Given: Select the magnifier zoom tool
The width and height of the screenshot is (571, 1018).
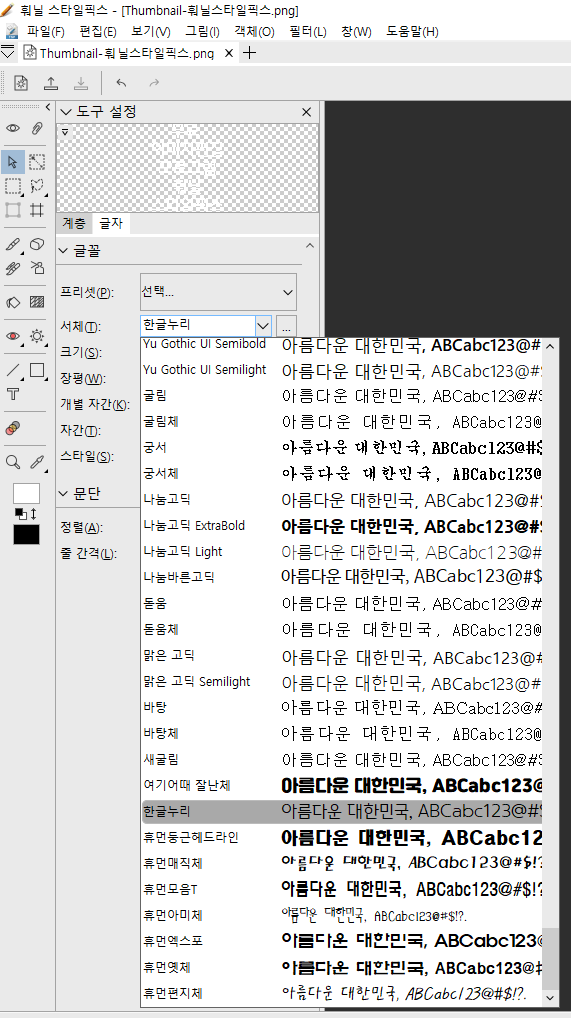Looking at the screenshot, I should [x=13, y=462].
